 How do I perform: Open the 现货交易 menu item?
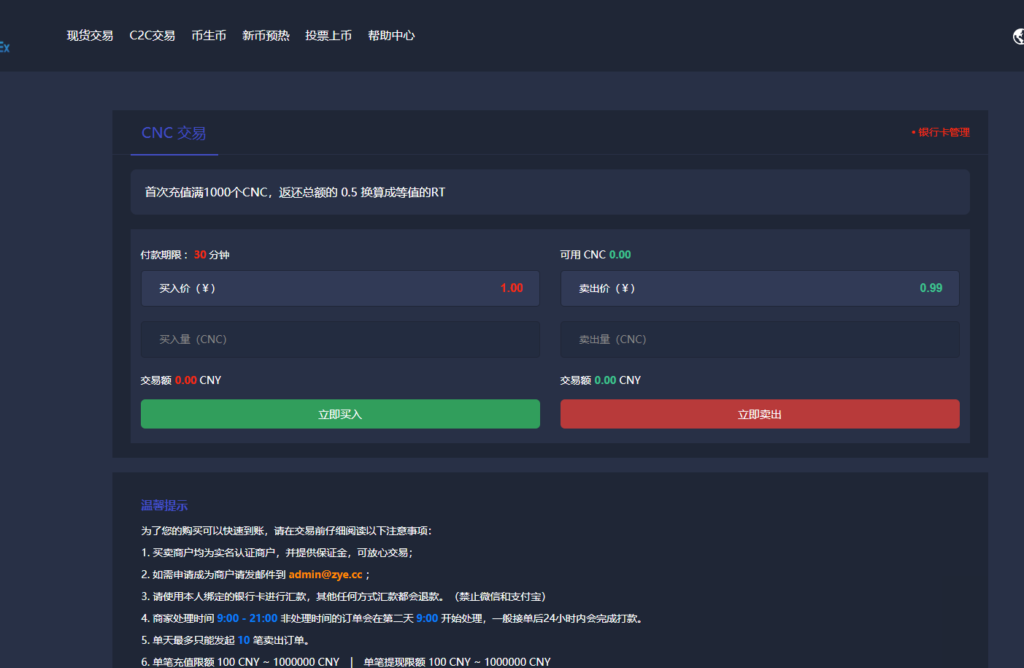(90, 36)
